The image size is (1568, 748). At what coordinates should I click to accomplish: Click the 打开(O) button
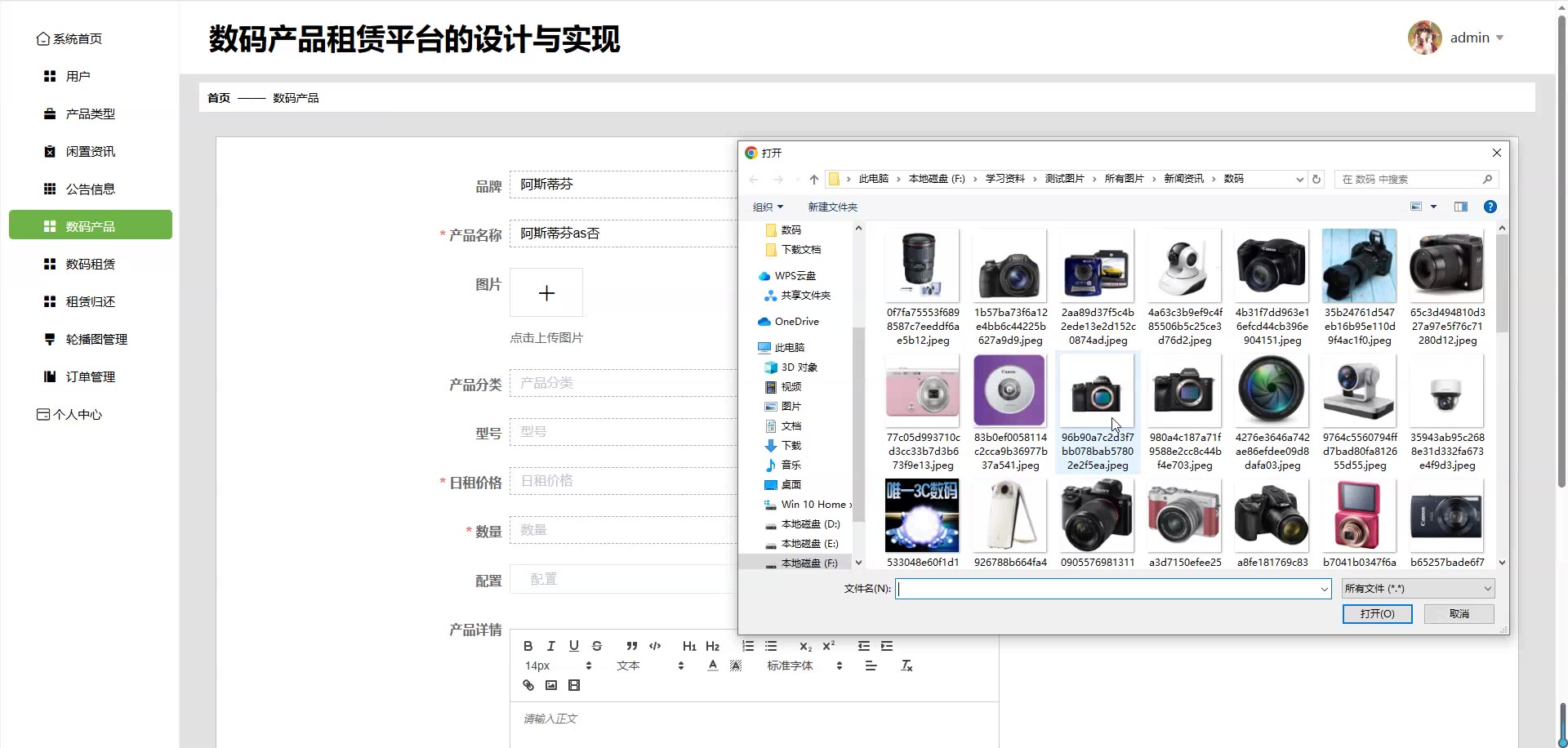1377,614
